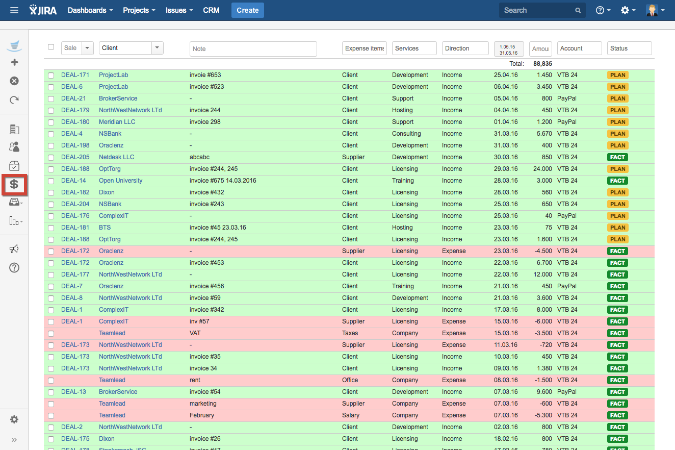Image resolution: width=675 pixels, height=450 pixels.
Task: Open the Dashboards menu
Action: tap(90, 10)
